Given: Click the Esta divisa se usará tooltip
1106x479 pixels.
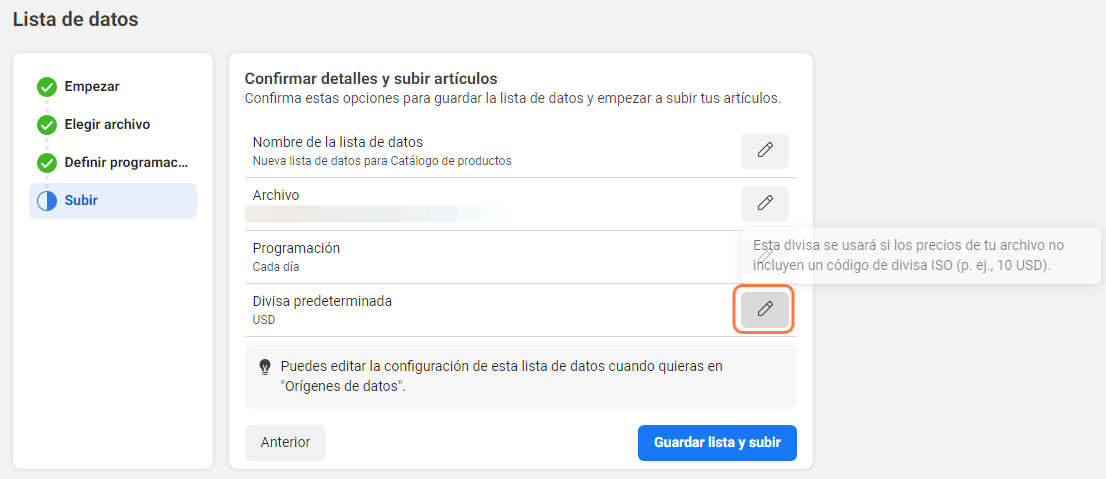Looking at the screenshot, I should coord(920,255).
